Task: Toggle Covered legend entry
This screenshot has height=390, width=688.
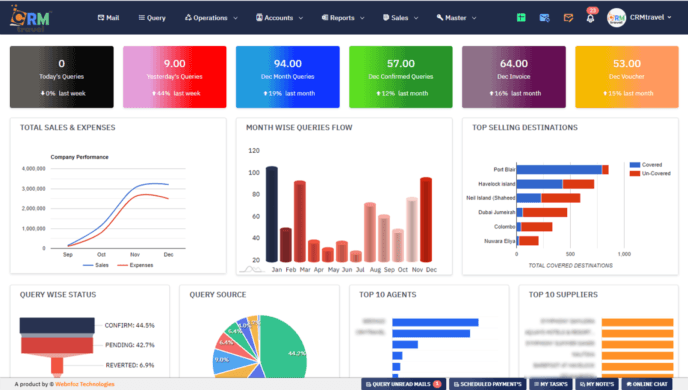Action: pos(645,165)
